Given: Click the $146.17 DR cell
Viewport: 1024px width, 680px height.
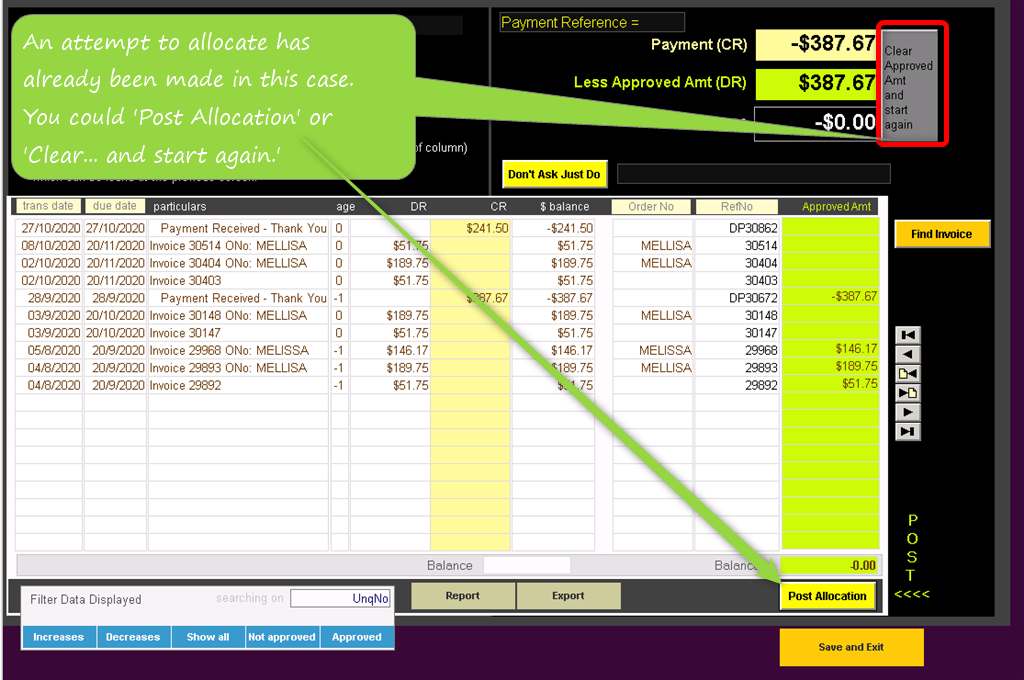Looking at the screenshot, I should pyautogui.click(x=390, y=351).
